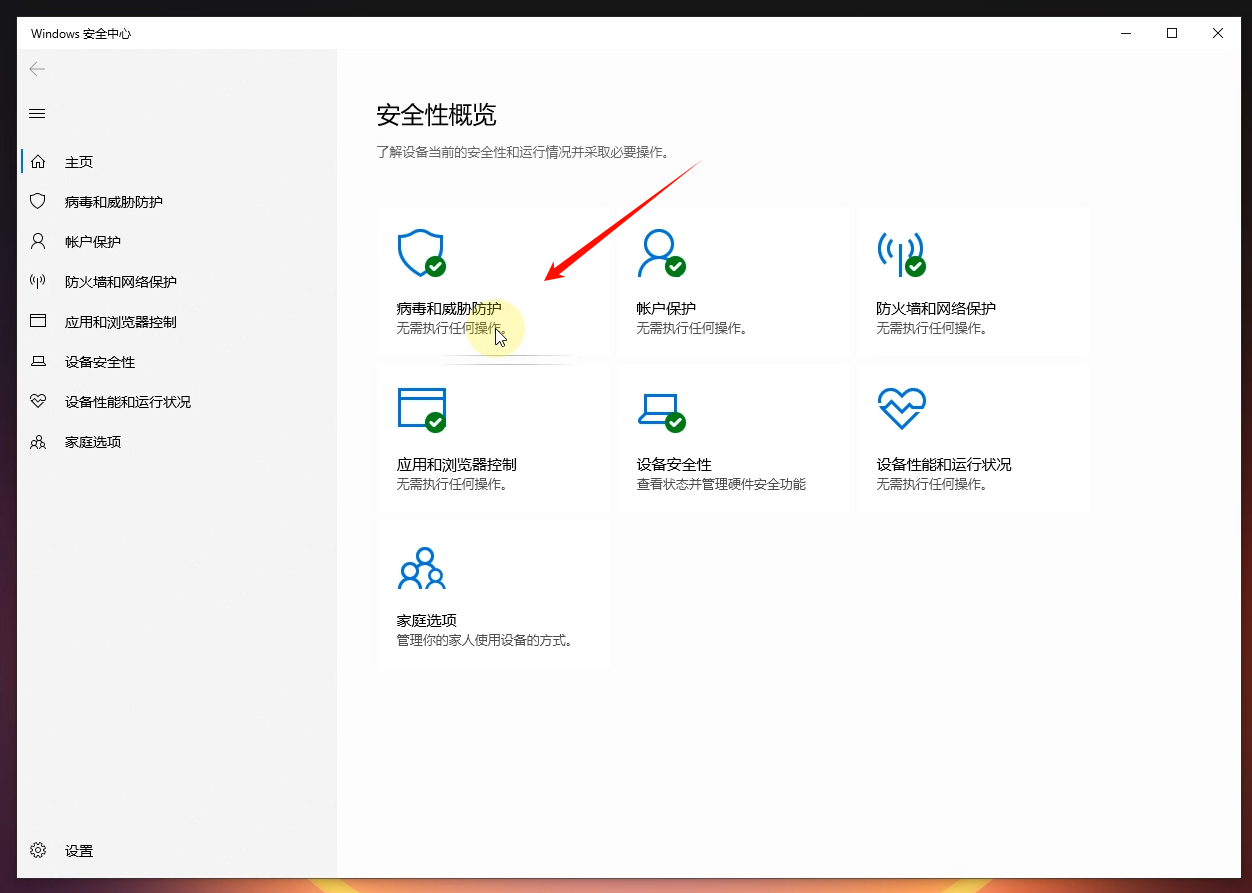The image size is (1252, 893).
Task: Open the large virus protection shield tile icon
Action: point(421,253)
